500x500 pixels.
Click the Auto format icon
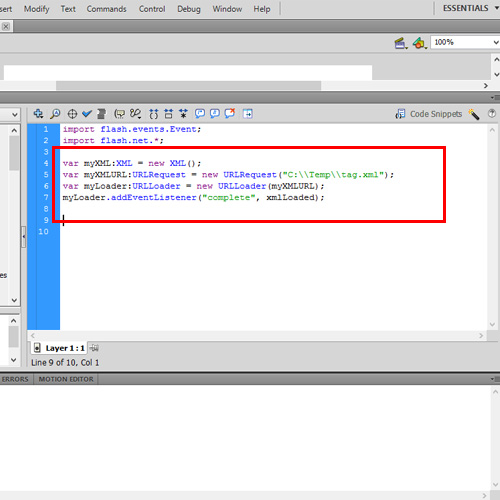point(101,114)
